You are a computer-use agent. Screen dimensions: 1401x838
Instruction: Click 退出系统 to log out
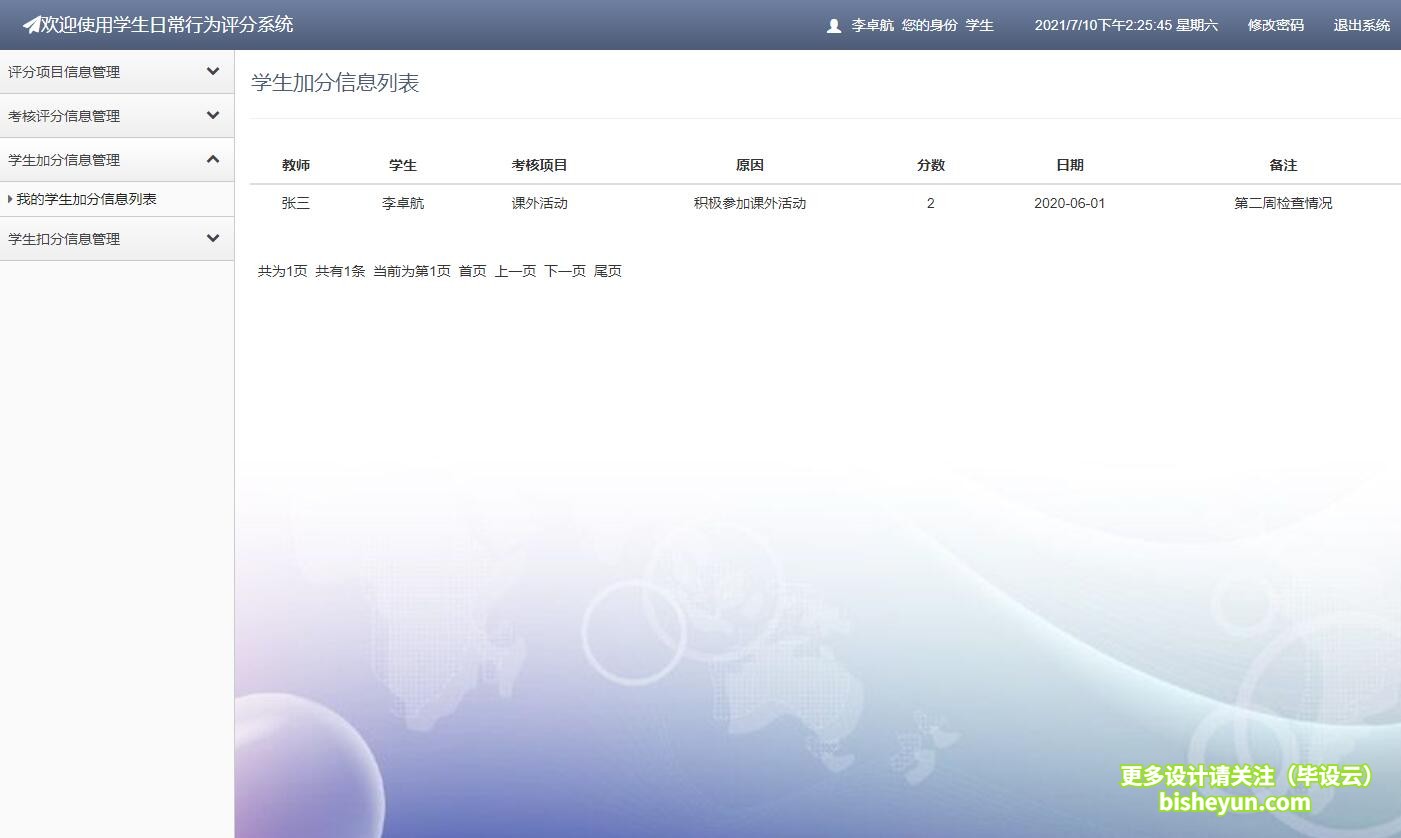[x=1361, y=26]
